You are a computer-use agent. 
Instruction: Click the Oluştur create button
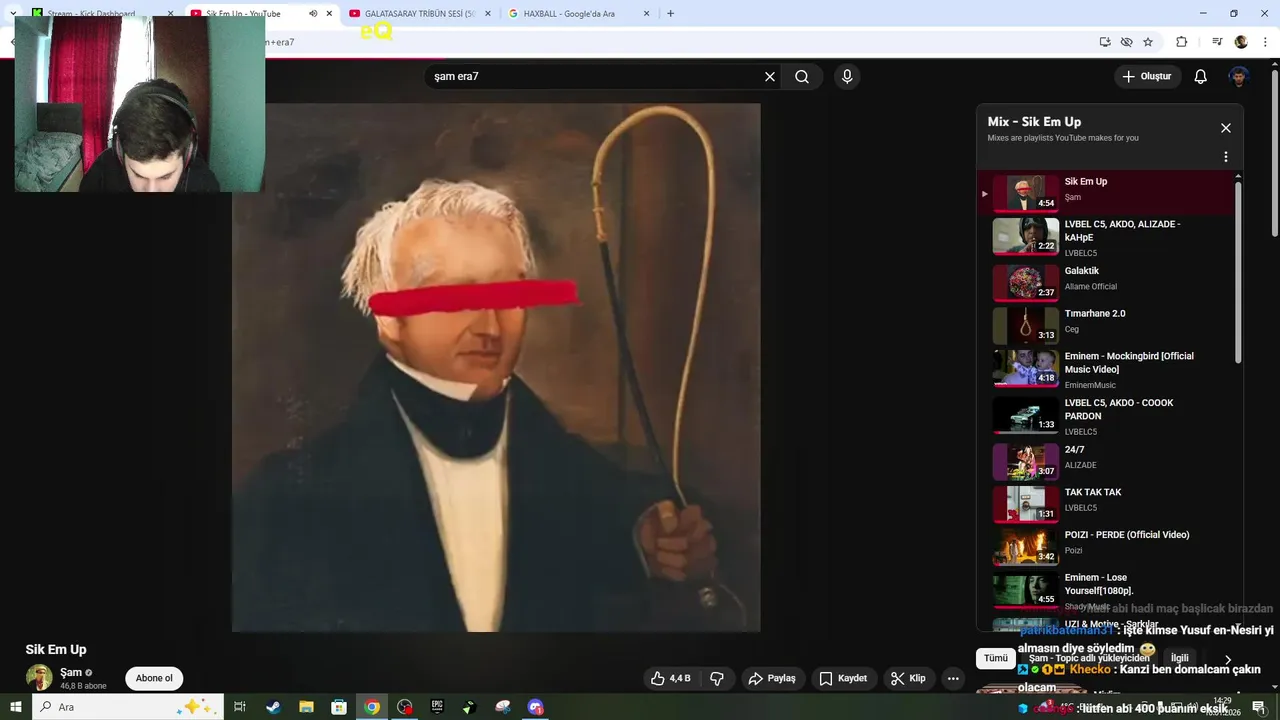coord(1148,77)
